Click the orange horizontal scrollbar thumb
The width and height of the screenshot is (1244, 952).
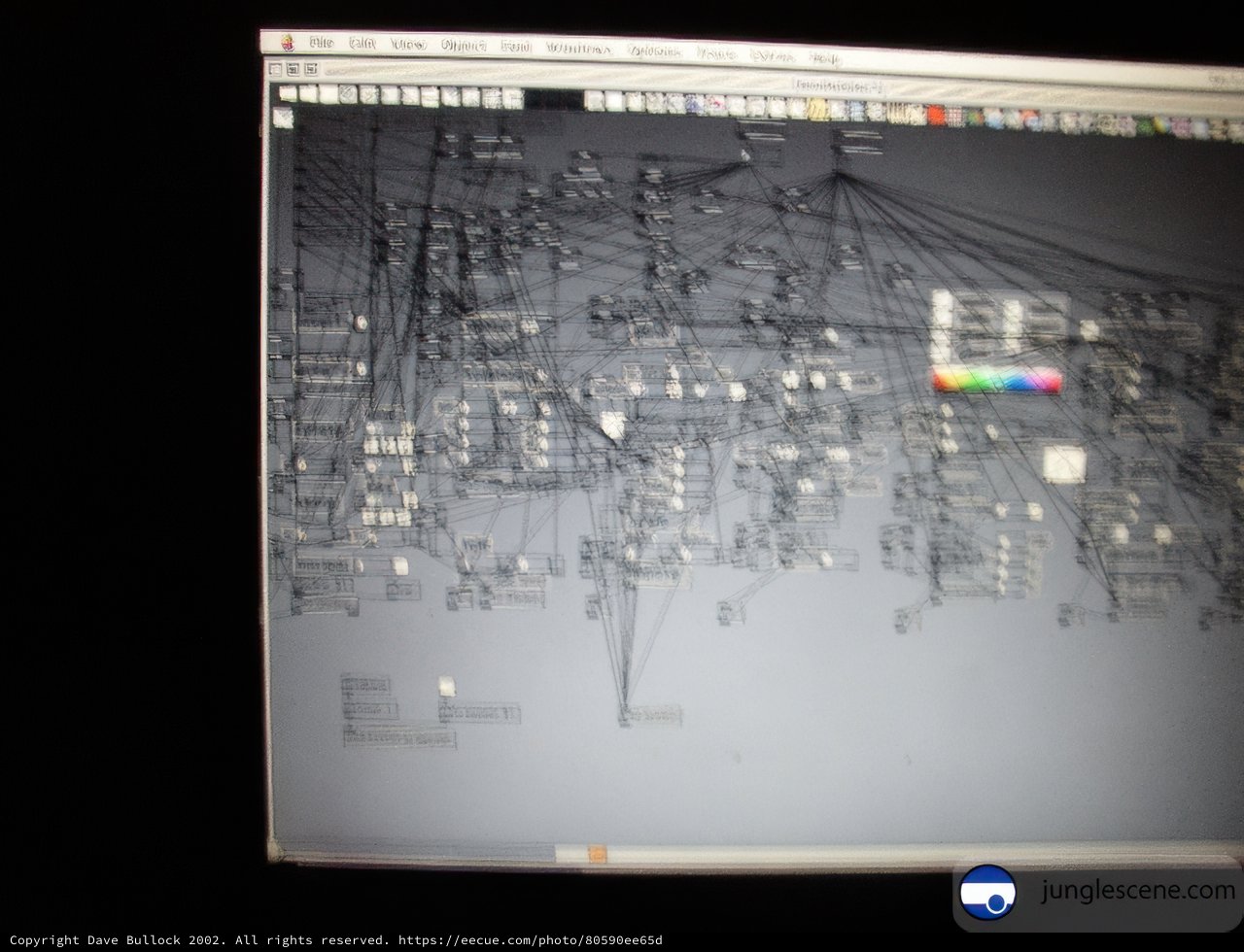597,854
